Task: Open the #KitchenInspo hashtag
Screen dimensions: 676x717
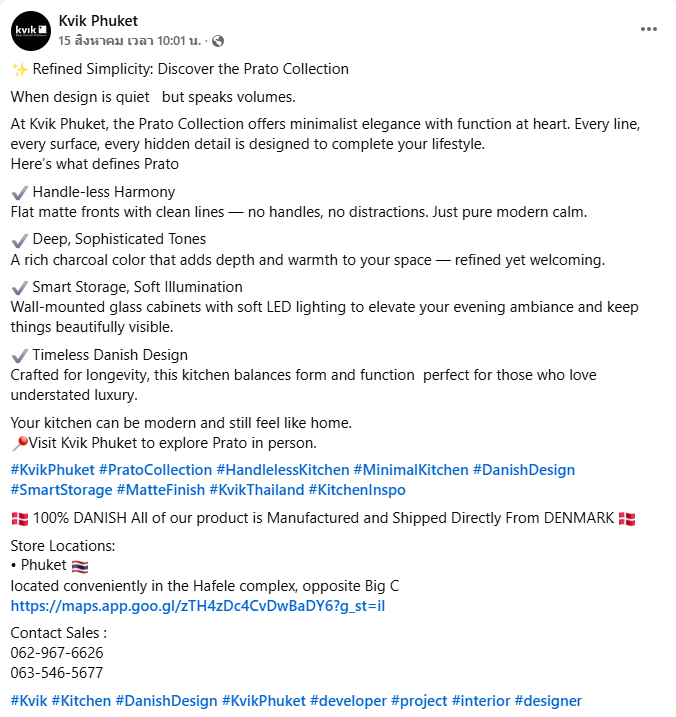Action: tap(356, 490)
